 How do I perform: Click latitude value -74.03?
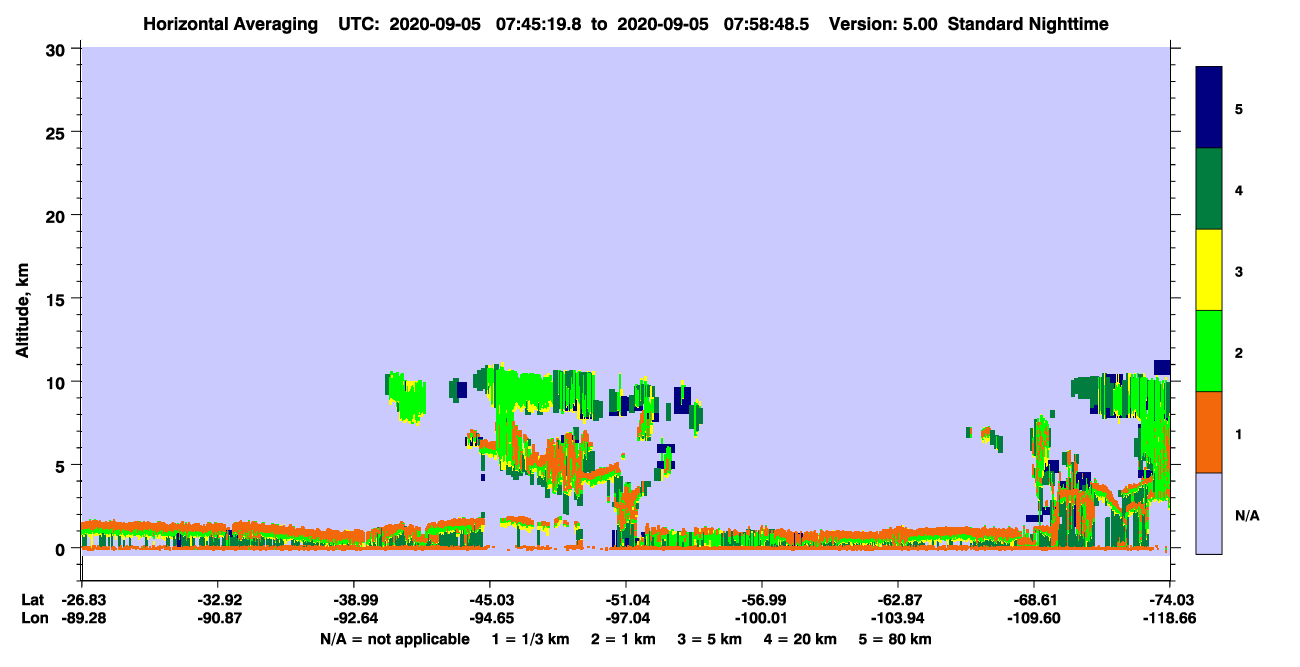[x=1170, y=600]
